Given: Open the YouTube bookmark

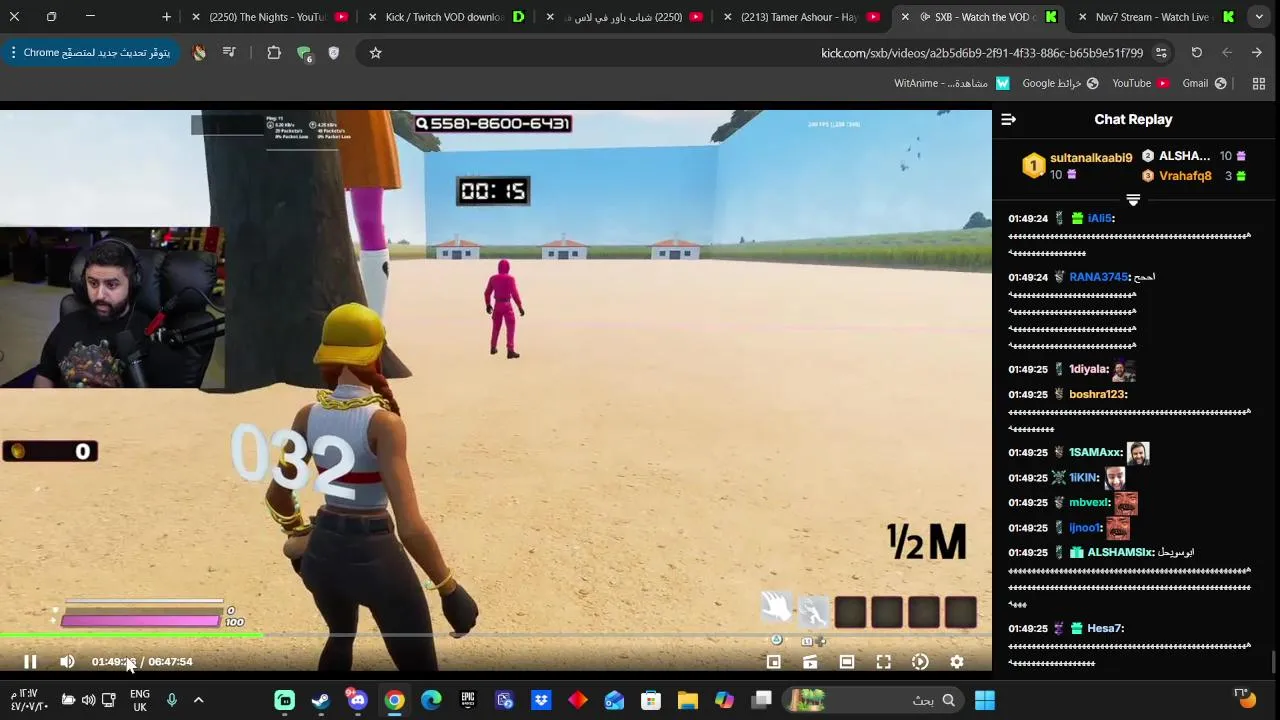Looking at the screenshot, I should click(x=1140, y=84).
